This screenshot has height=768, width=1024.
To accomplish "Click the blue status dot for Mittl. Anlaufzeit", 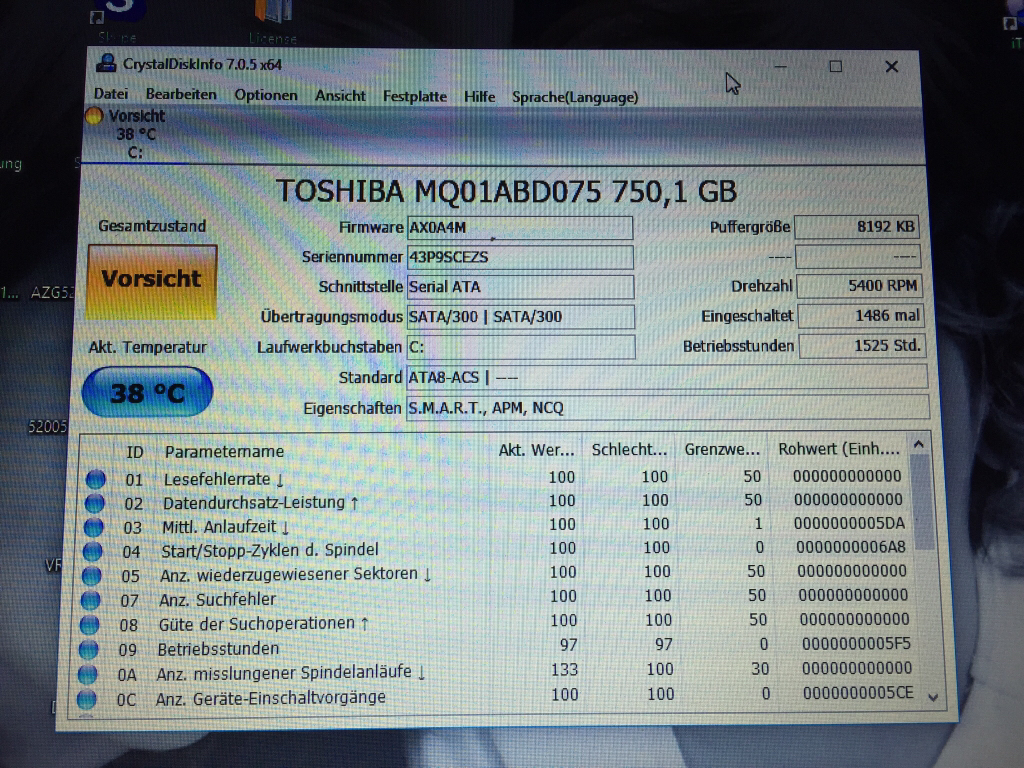I will point(93,527).
